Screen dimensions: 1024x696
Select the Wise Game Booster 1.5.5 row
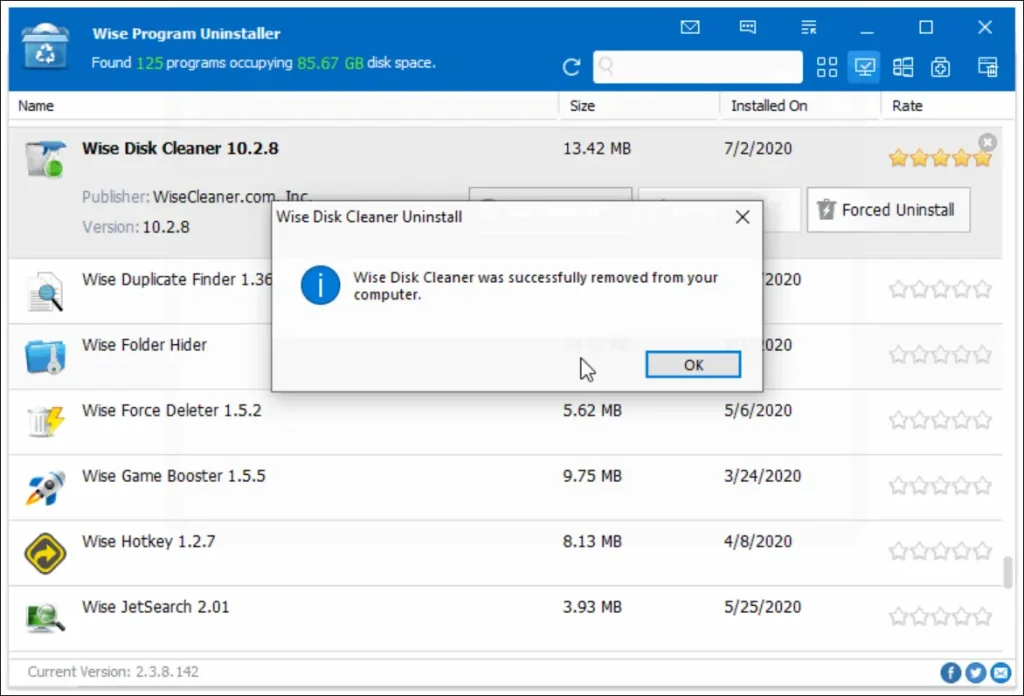click(x=505, y=488)
